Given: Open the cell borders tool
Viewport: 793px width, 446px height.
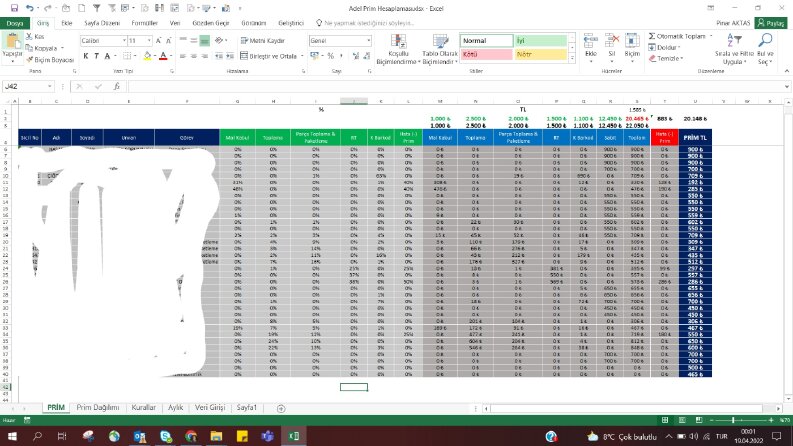Looking at the screenshot, I should (127, 56).
